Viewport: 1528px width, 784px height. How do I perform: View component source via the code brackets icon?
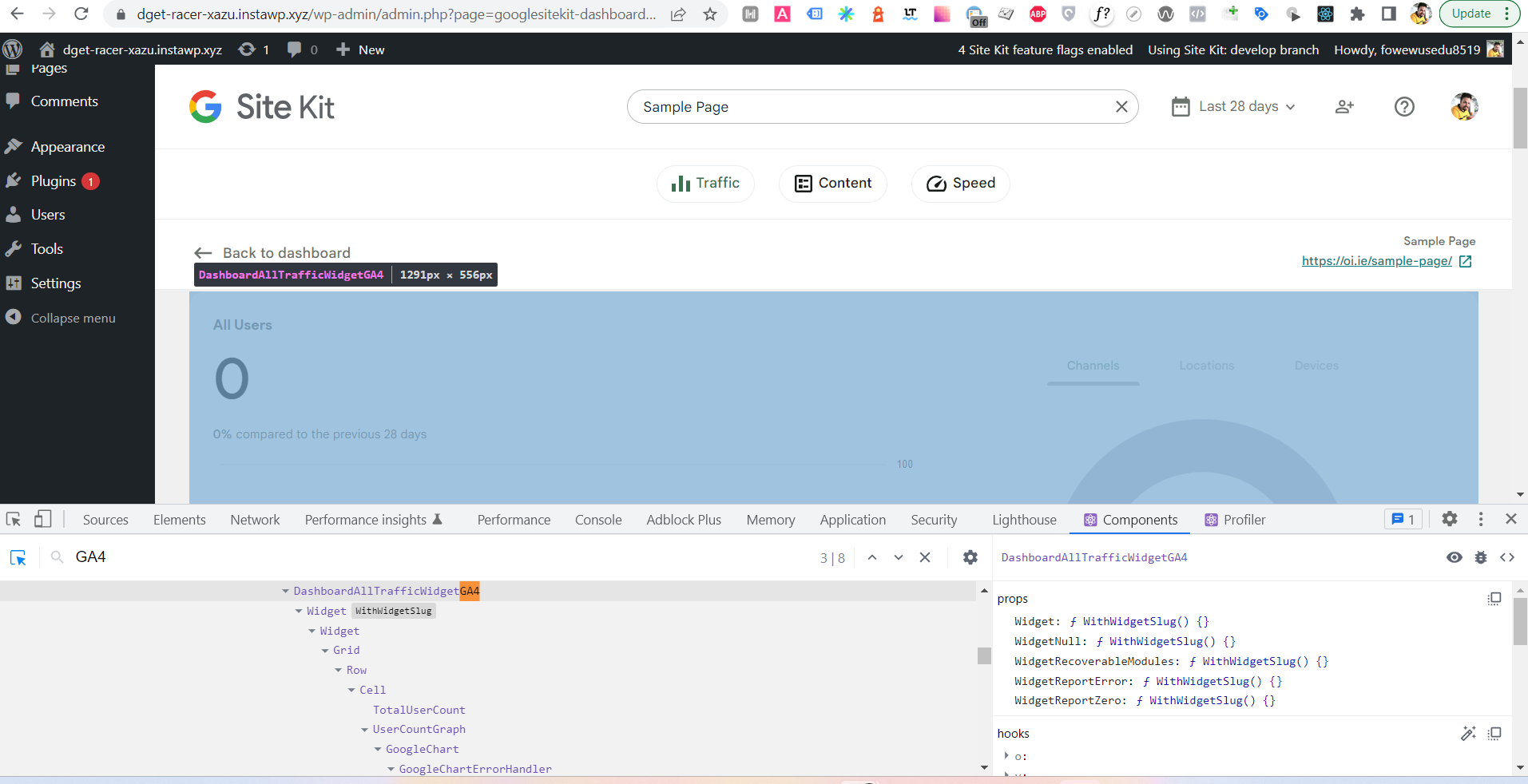[1509, 557]
